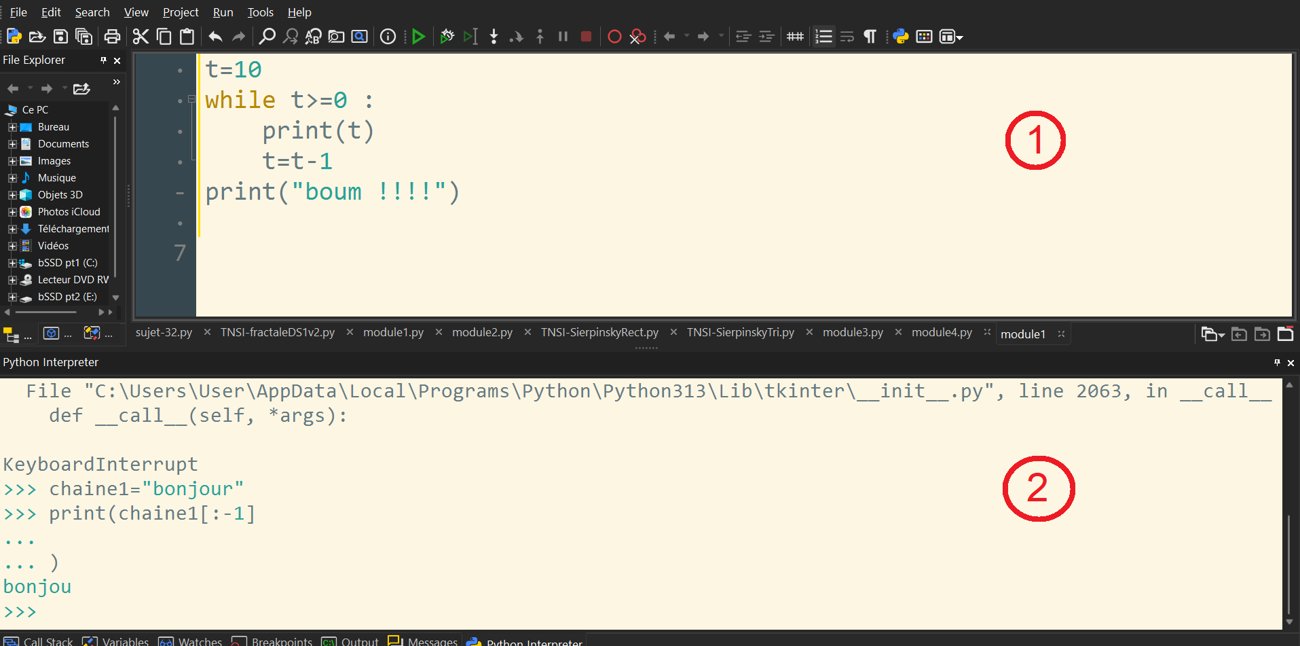
Task: Open the styles palette icon
Action: (x=924, y=36)
